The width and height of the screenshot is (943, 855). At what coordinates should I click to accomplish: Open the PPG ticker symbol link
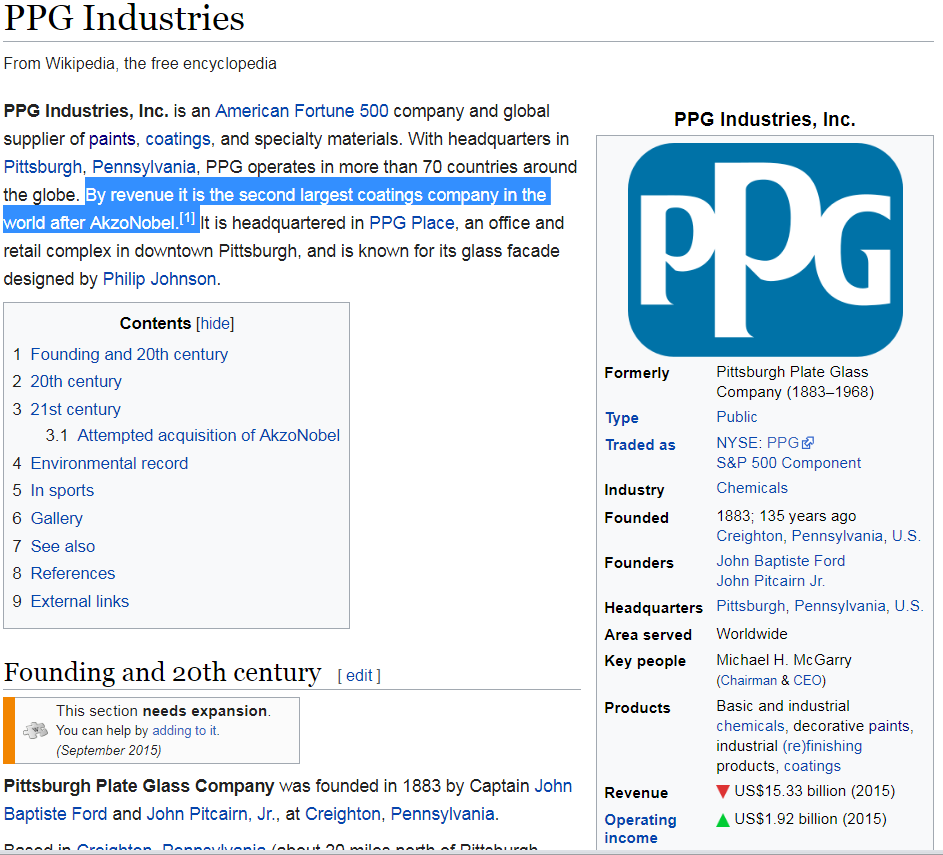[782, 443]
